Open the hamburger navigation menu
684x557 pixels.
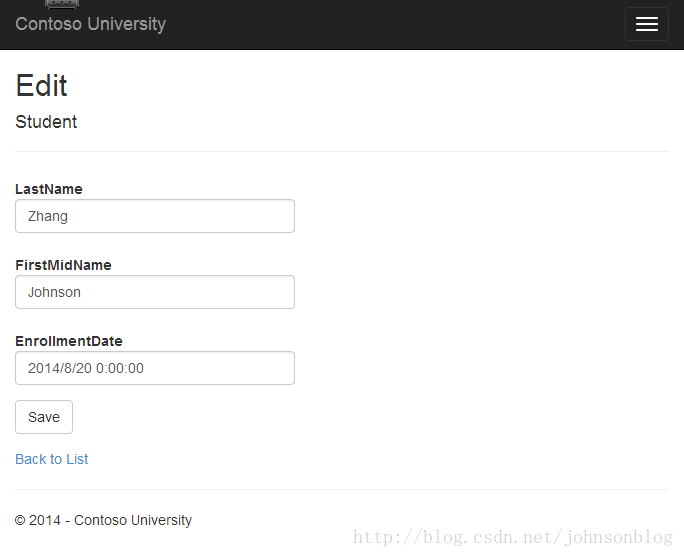[x=646, y=24]
